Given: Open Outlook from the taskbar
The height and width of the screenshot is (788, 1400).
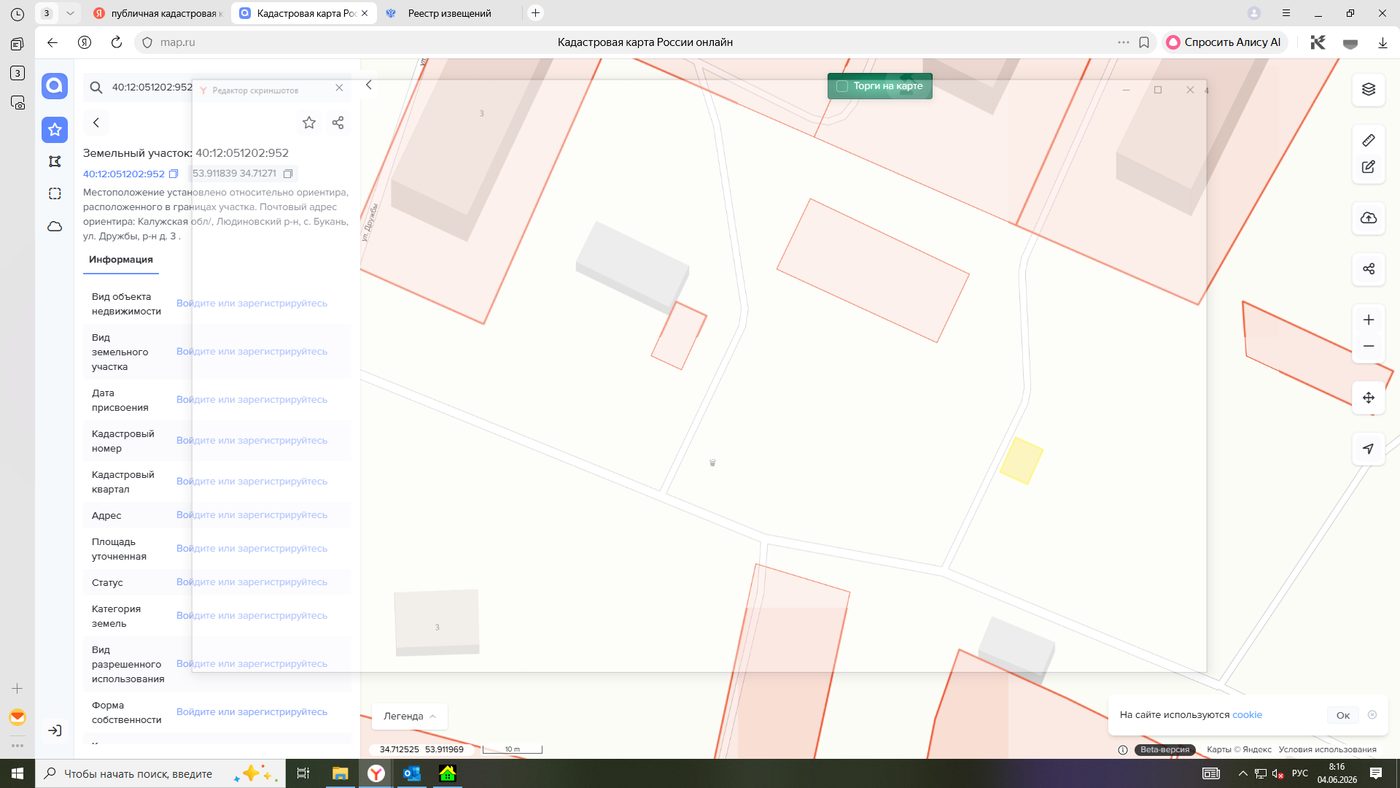Looking at the screenshot, I should pos(411,773).
